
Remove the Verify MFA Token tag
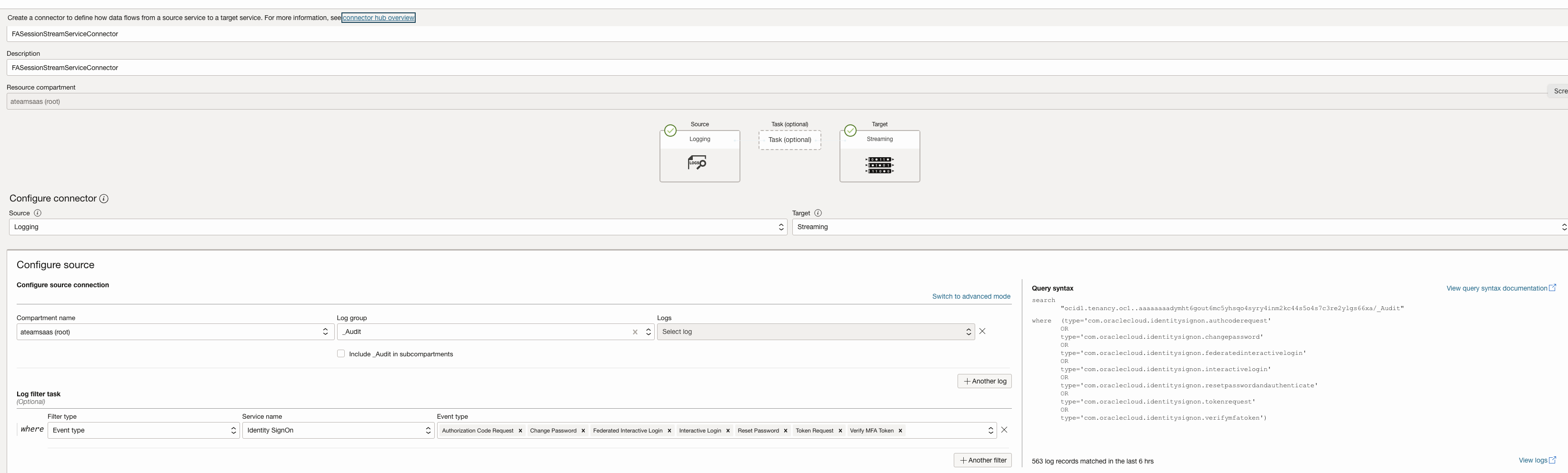click(900, 431)
